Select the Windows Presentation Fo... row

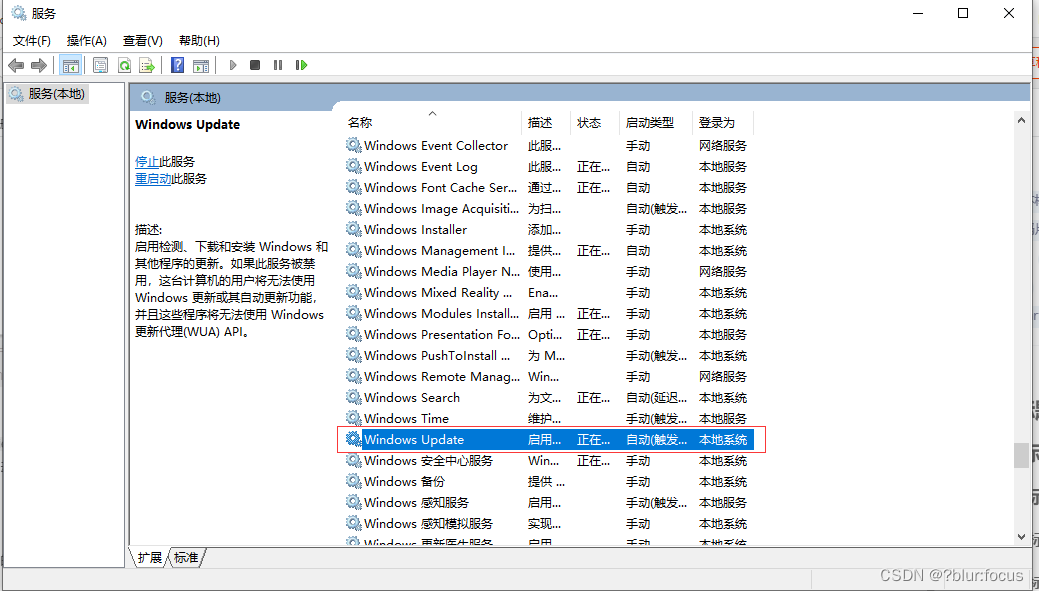[x=549, y=335]
